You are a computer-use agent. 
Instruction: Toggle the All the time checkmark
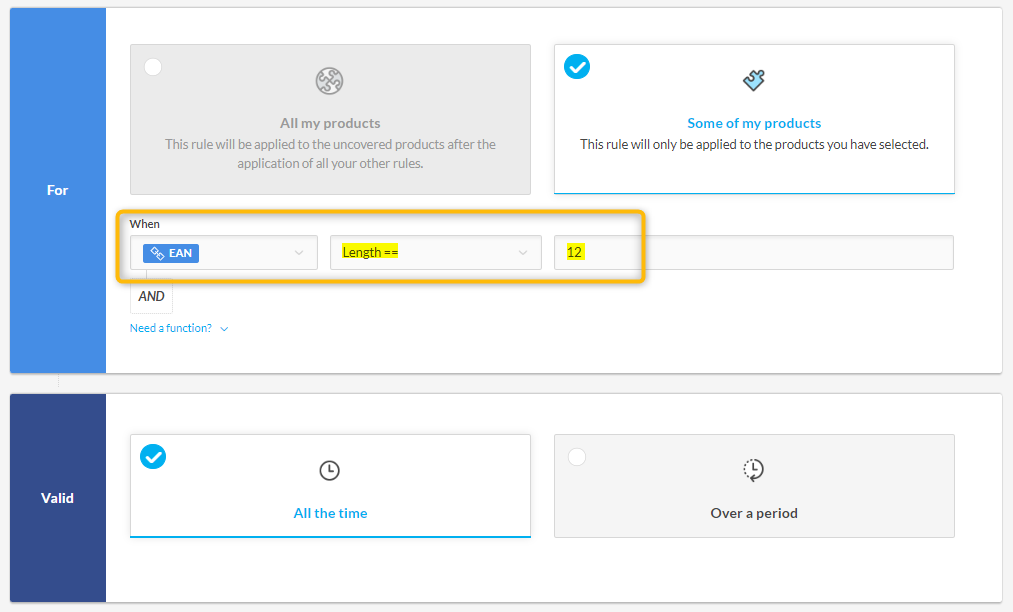(153, 457)
